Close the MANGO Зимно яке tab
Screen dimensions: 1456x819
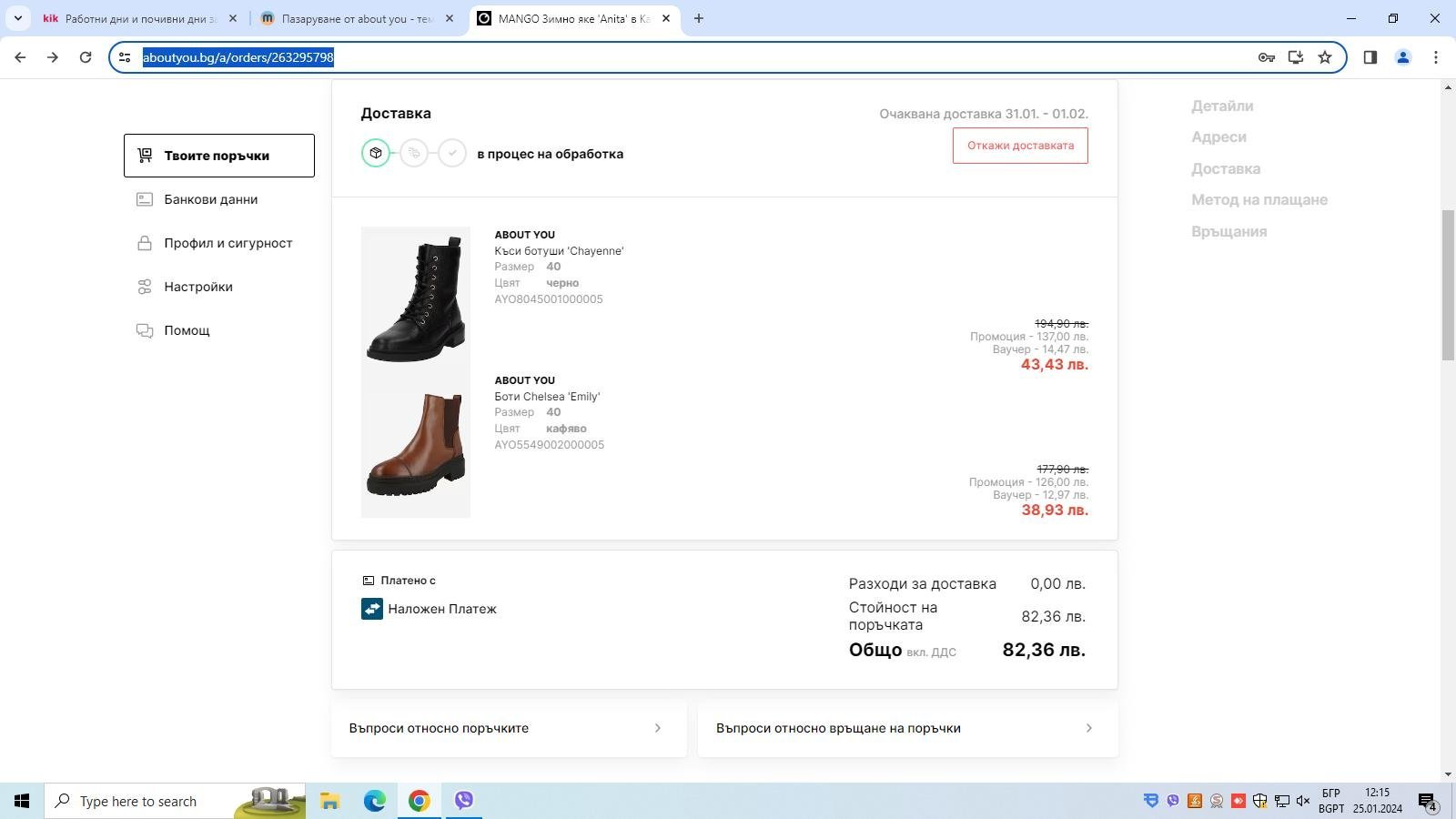[x=666, y=18]
